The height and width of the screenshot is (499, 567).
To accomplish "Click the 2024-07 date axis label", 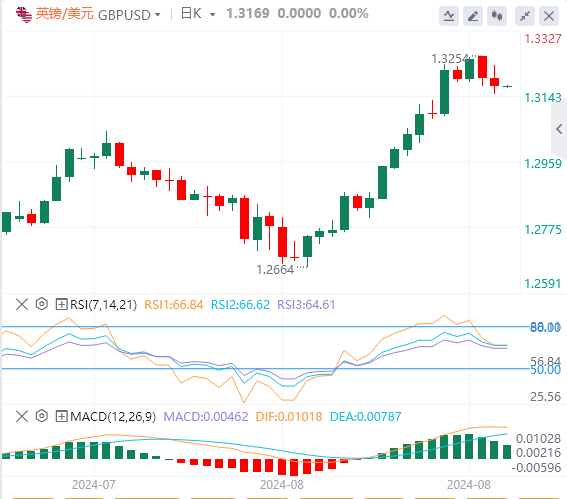I will point(94,485).
